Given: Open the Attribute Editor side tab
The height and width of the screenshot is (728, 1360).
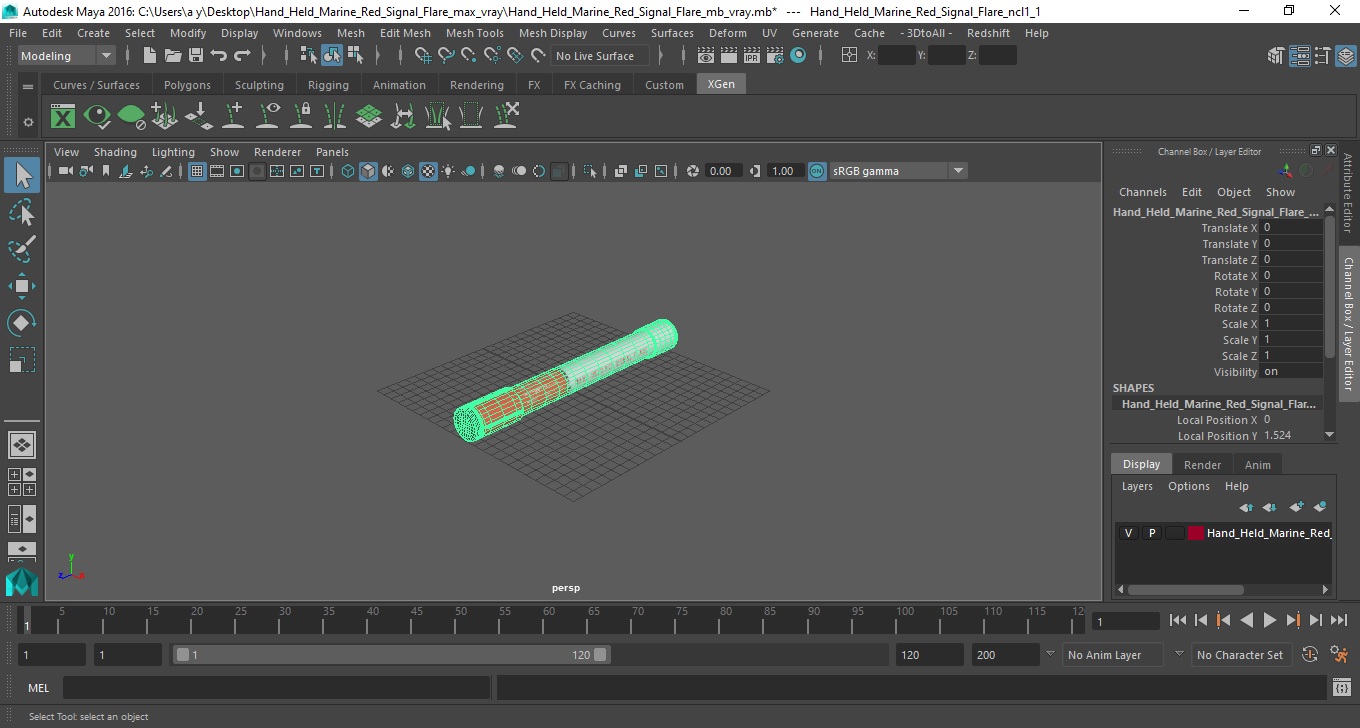Looking at the screenshot, I should click(1348, 192).
